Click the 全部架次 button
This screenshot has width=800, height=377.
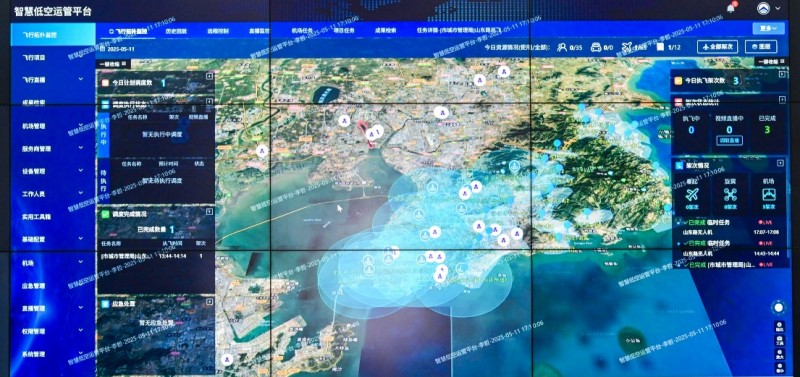click(x=717, y=47)
